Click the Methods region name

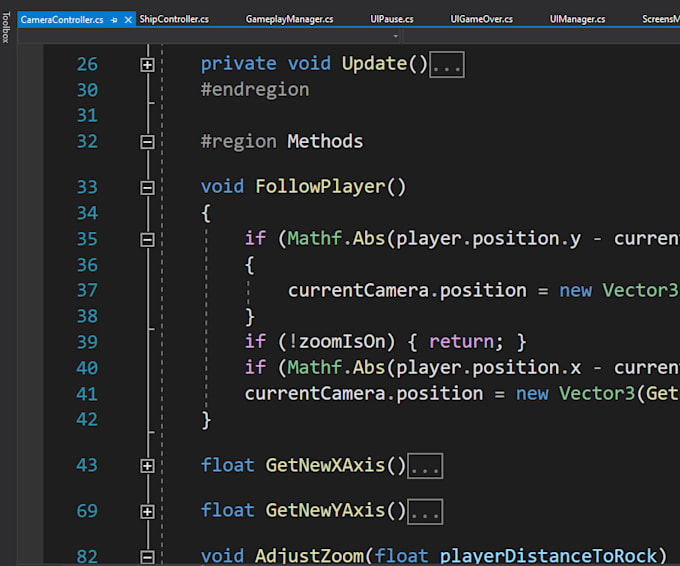coord(325,141)
